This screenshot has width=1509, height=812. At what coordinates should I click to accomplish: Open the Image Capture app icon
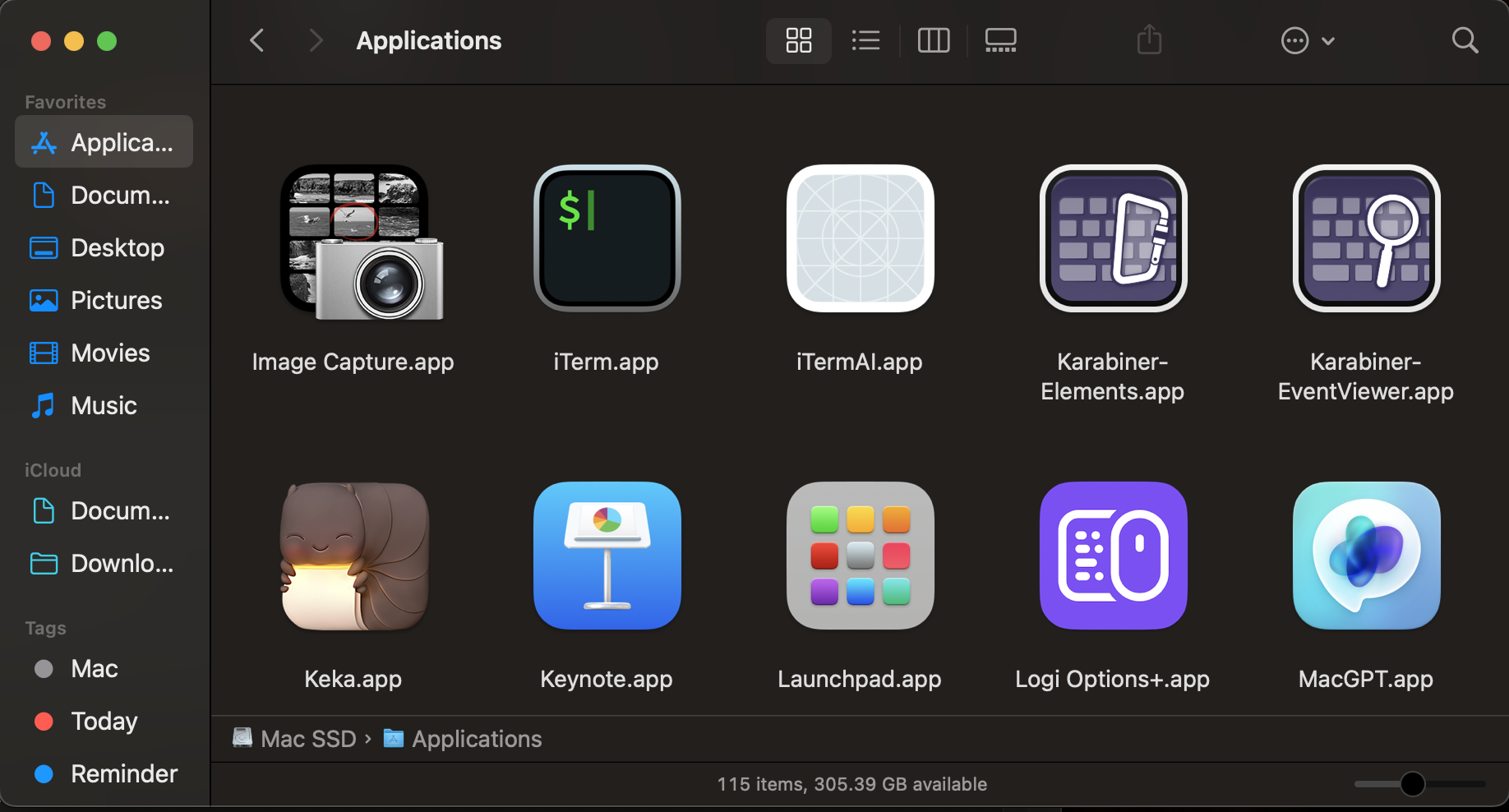pos(361,242)
